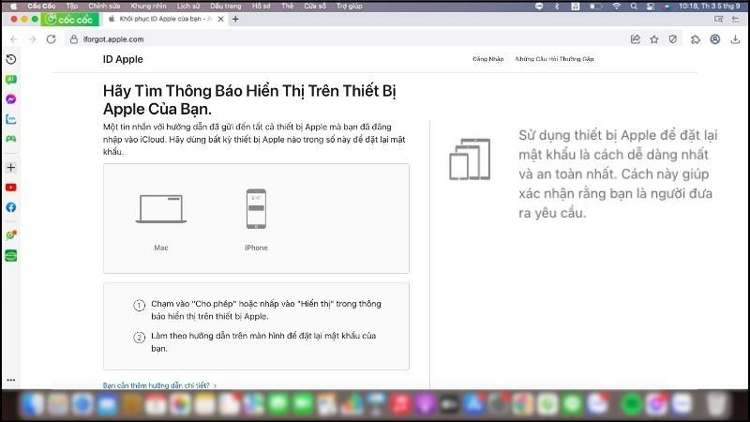Viewport: 750px width, 422px height.
Task: Open the AI chat sidebar icon
Action: (x=11, y=79)
